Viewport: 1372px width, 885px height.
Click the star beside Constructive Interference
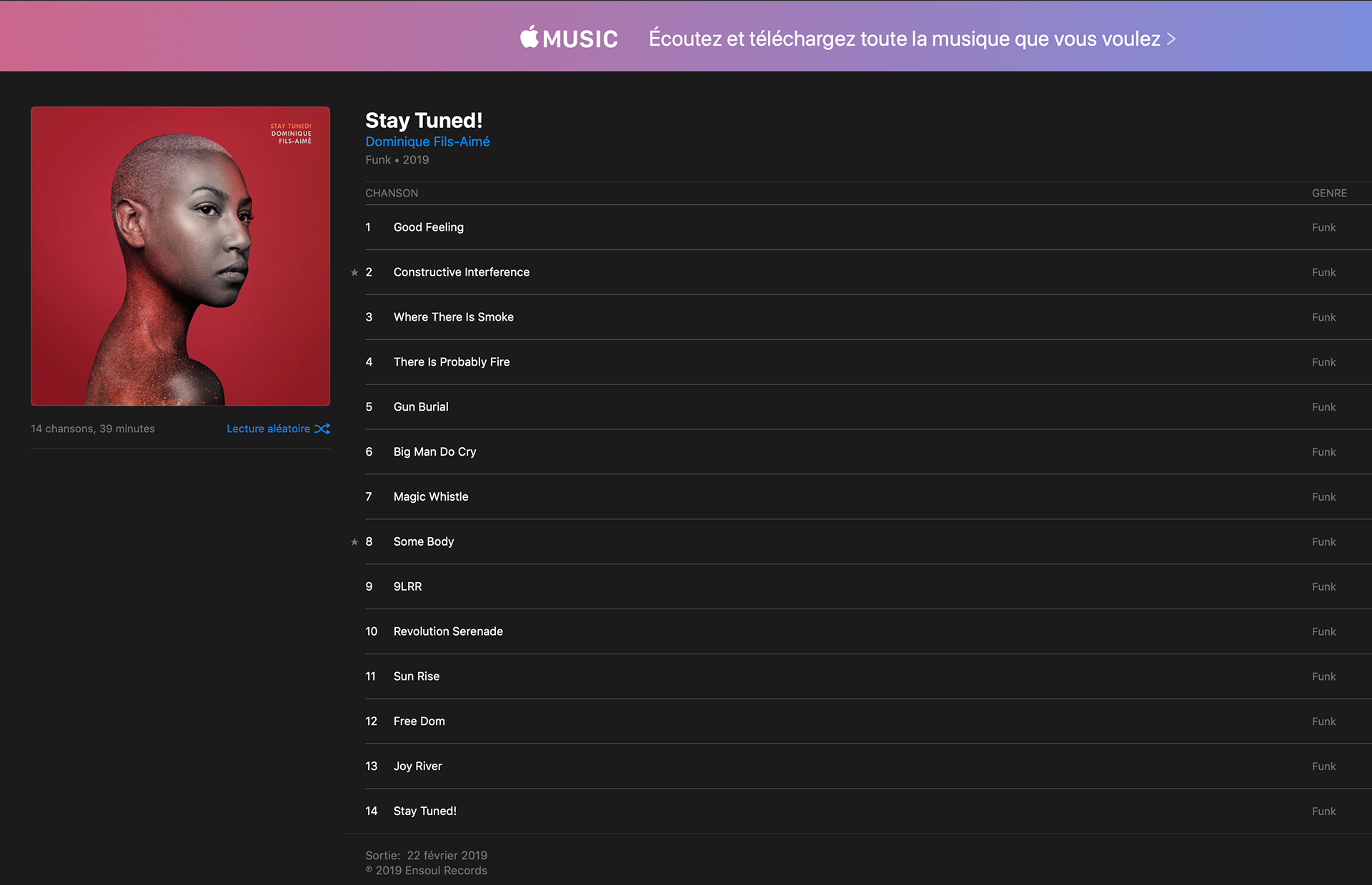pyautogui.click(x=354, y=272)
